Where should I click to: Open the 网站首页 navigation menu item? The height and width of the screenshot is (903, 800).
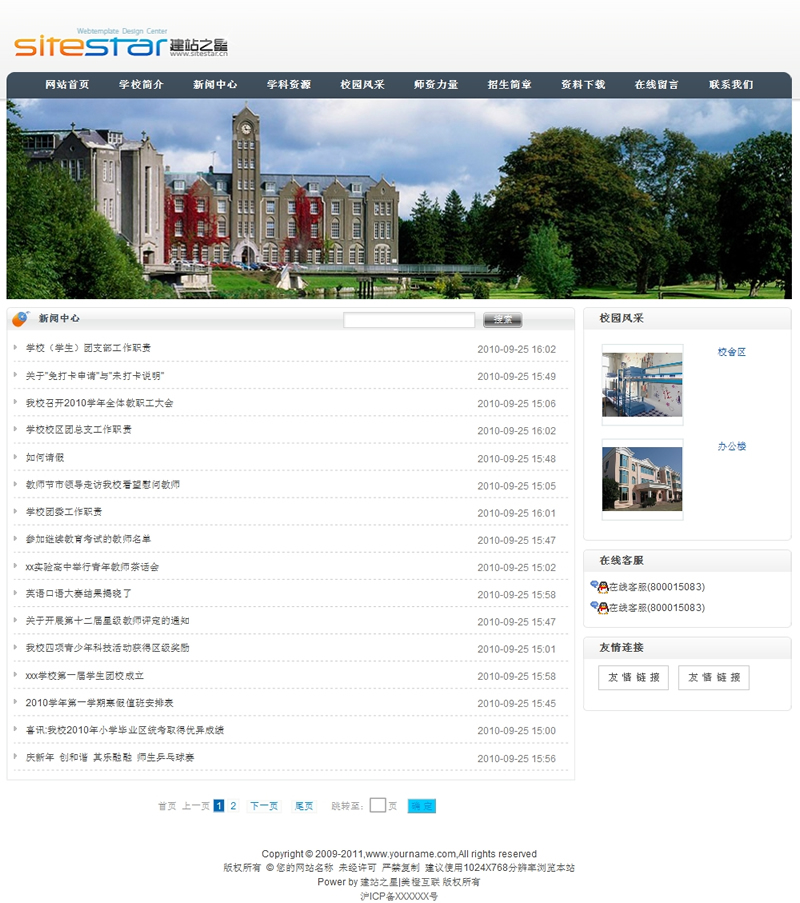point(67,85)
